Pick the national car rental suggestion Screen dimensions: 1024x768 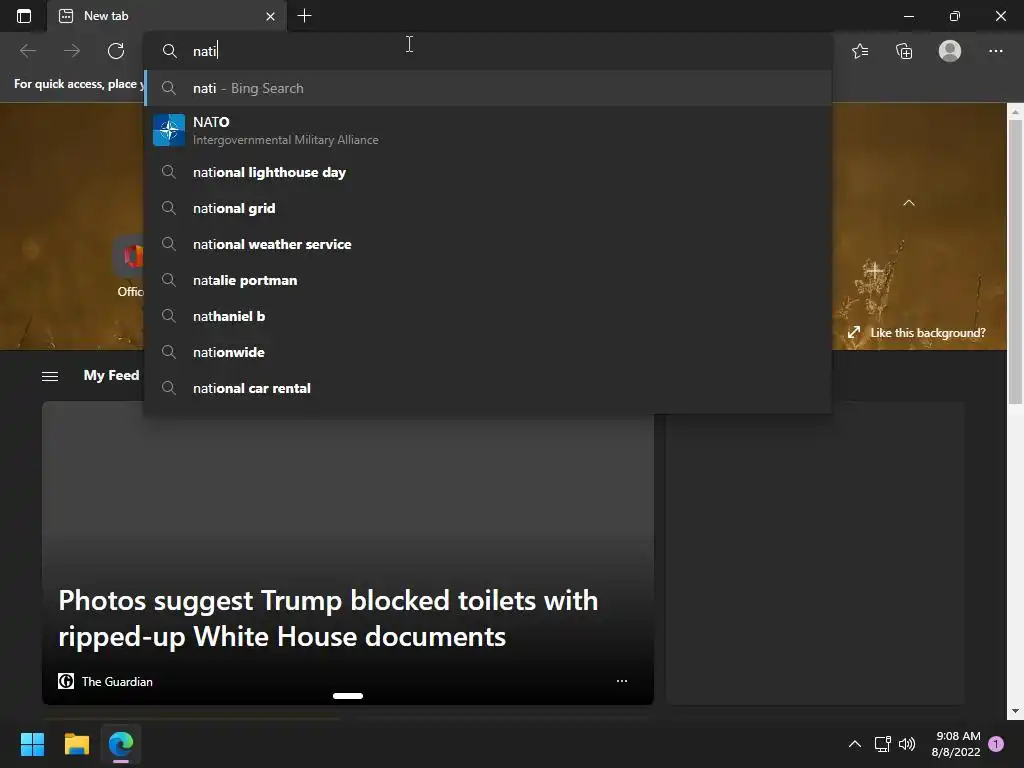[487, 388]
